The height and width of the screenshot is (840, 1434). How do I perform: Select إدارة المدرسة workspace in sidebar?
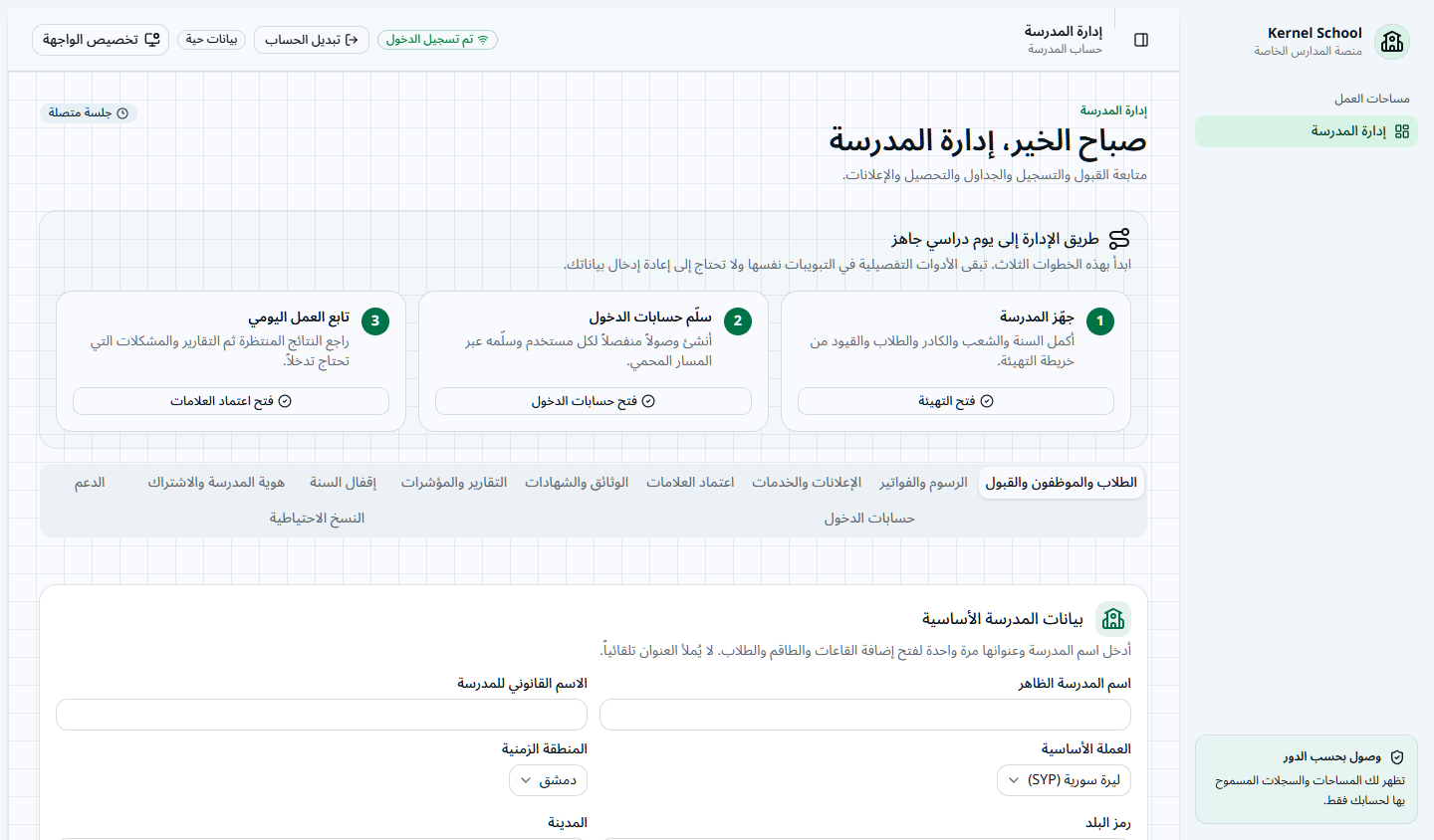coord(1307,131)
